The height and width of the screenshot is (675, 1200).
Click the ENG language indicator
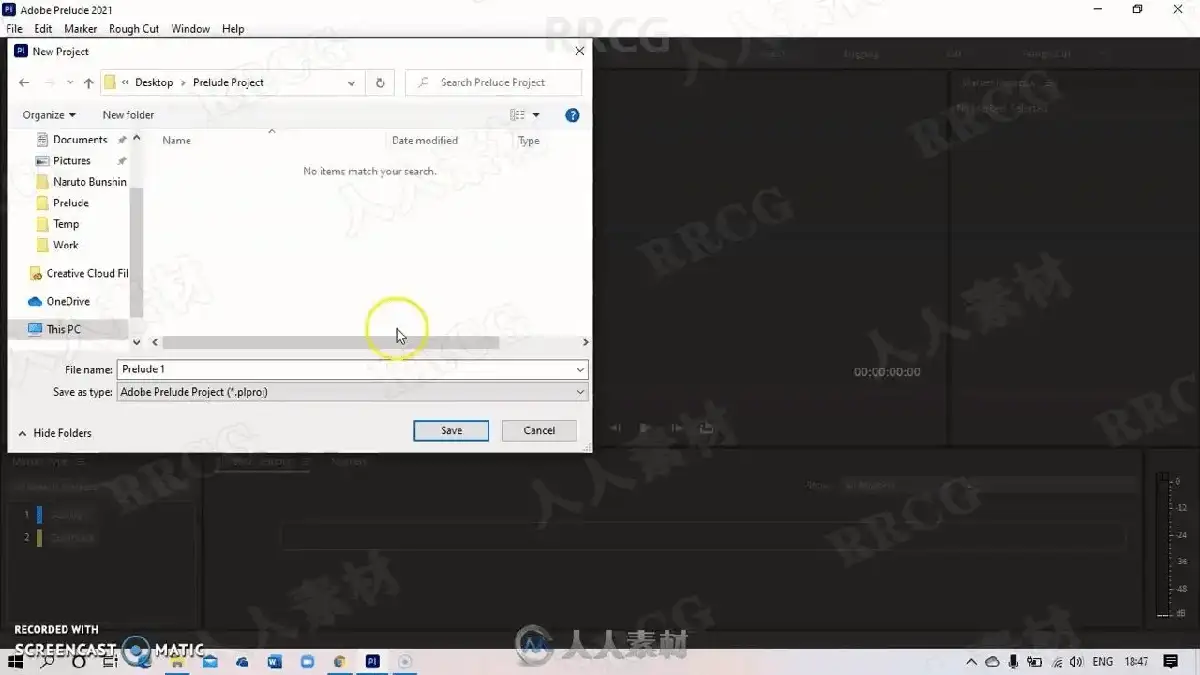[x=1103, y=662]
